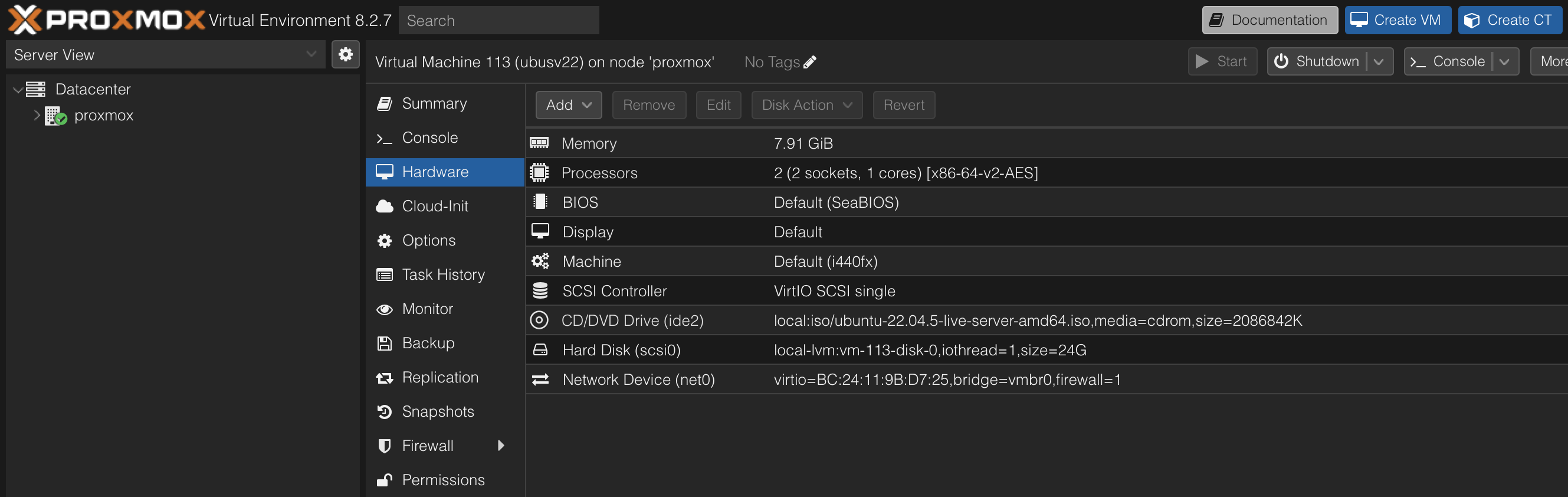Select the Hardware tab
Screen dimensions: 1568x497
pyautogui.click(x=445, y=172)
